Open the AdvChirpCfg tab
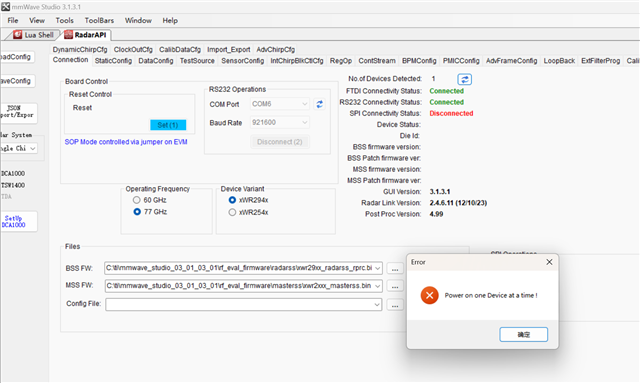This screenshot has width=640, height=383. [x=276, y=49]
